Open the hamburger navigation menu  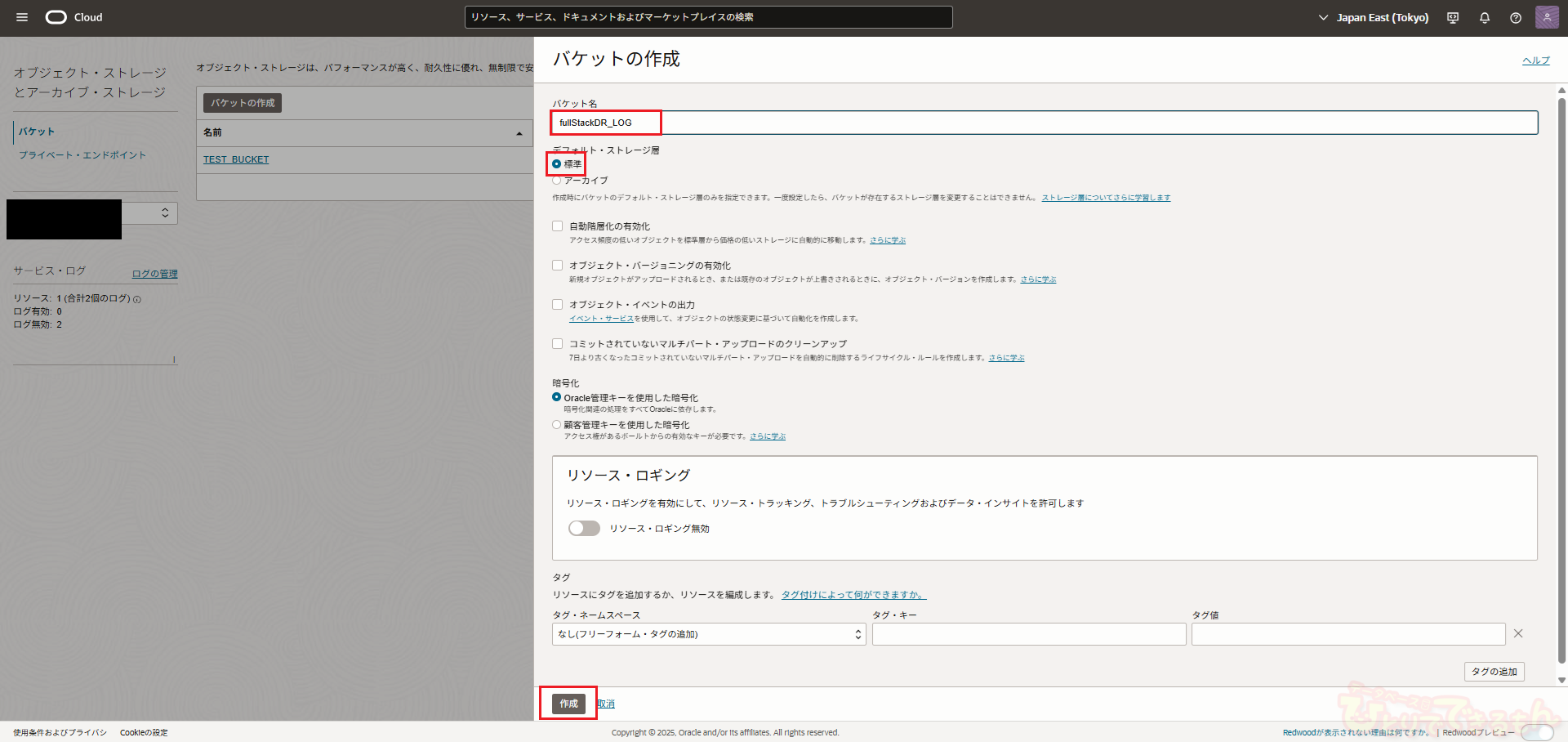pyautogui.click(x=22, y=17)
